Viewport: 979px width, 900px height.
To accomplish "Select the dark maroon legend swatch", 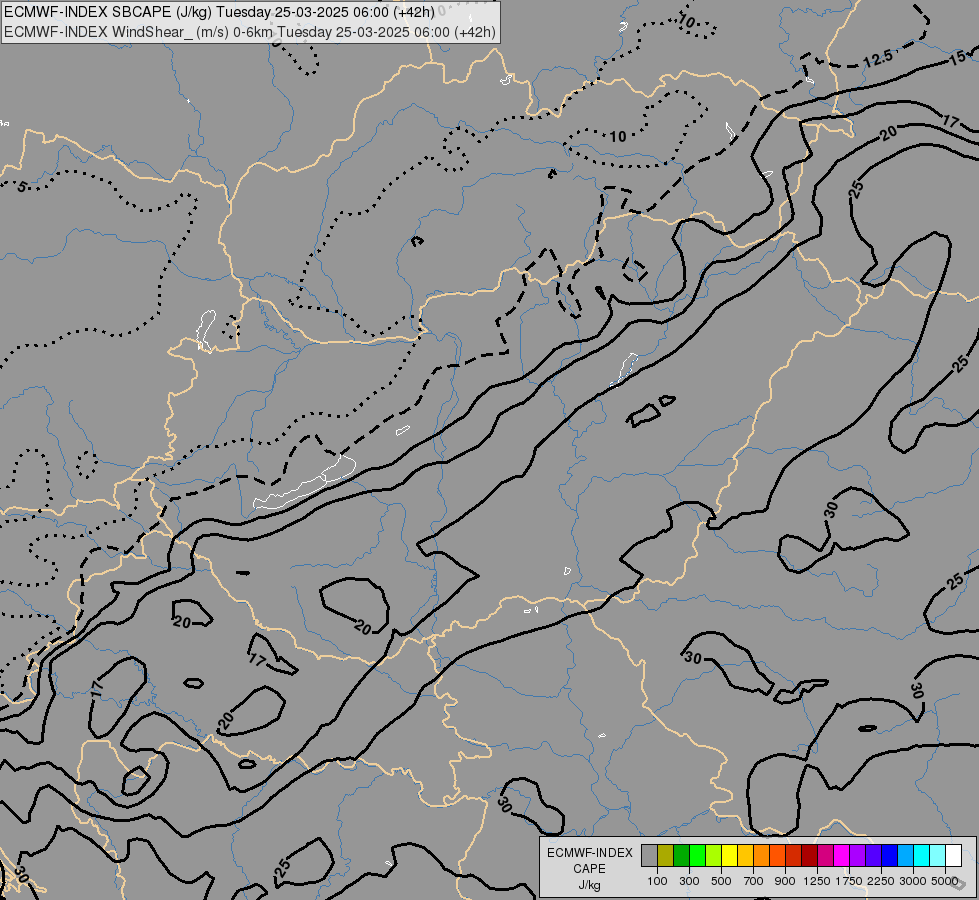I will point(810,855).
